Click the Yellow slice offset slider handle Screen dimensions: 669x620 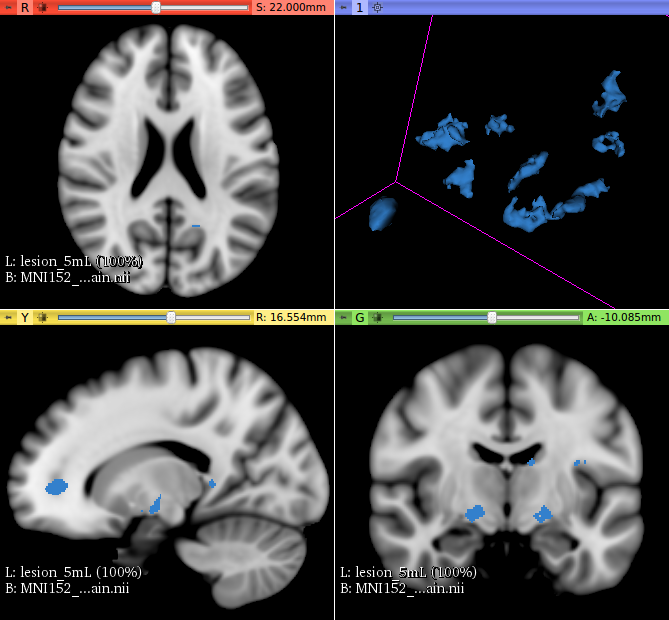coord(171,317)
